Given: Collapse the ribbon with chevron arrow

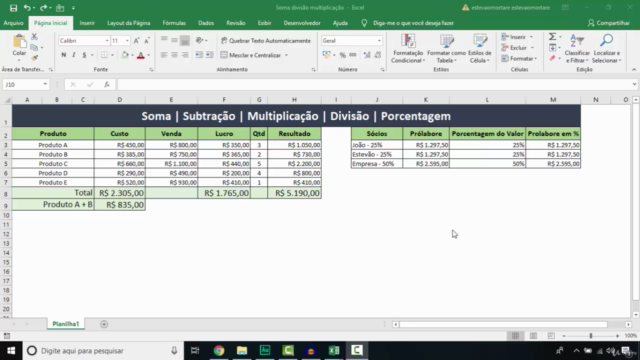Looking at the screenshot, I should pyautogui.click(x=634, y=70).
